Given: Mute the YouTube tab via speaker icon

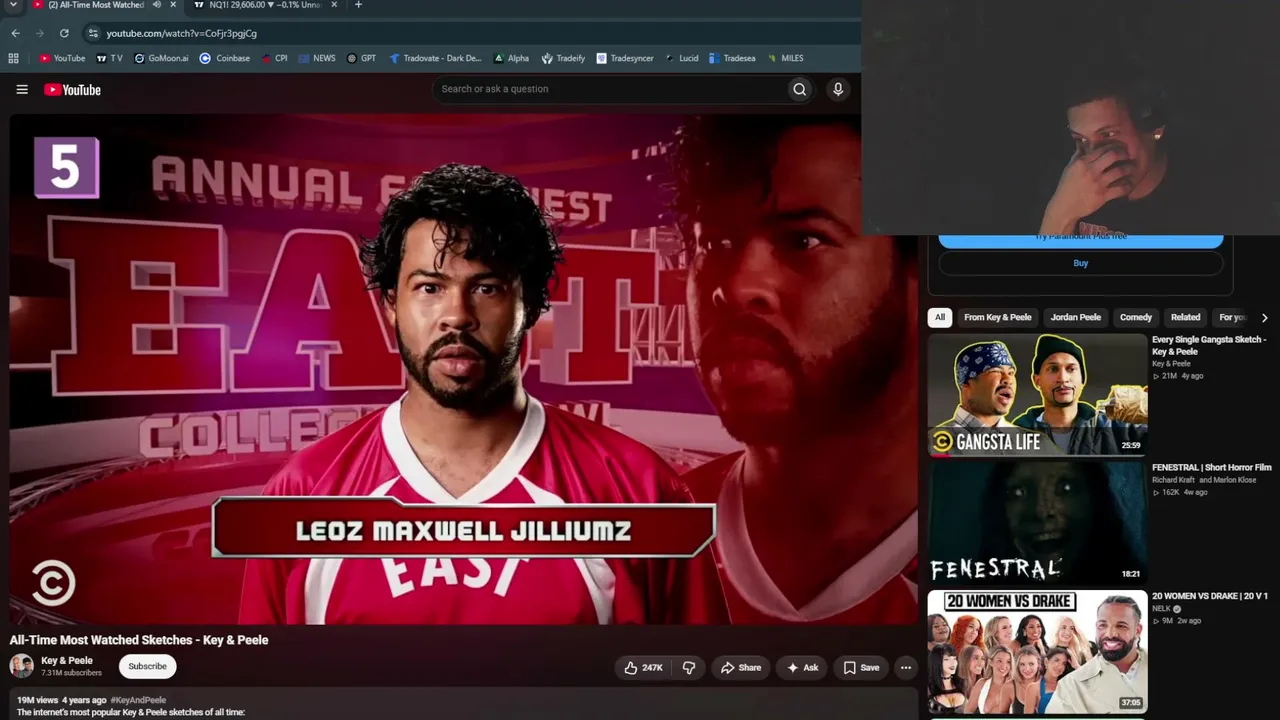Looking at the screenshot, I should pos(157,5).
